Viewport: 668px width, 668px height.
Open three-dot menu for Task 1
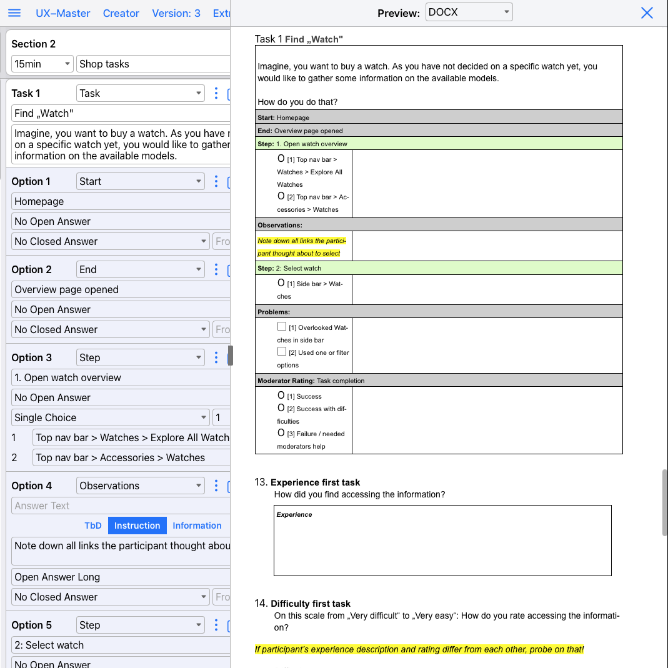point(216,93)
